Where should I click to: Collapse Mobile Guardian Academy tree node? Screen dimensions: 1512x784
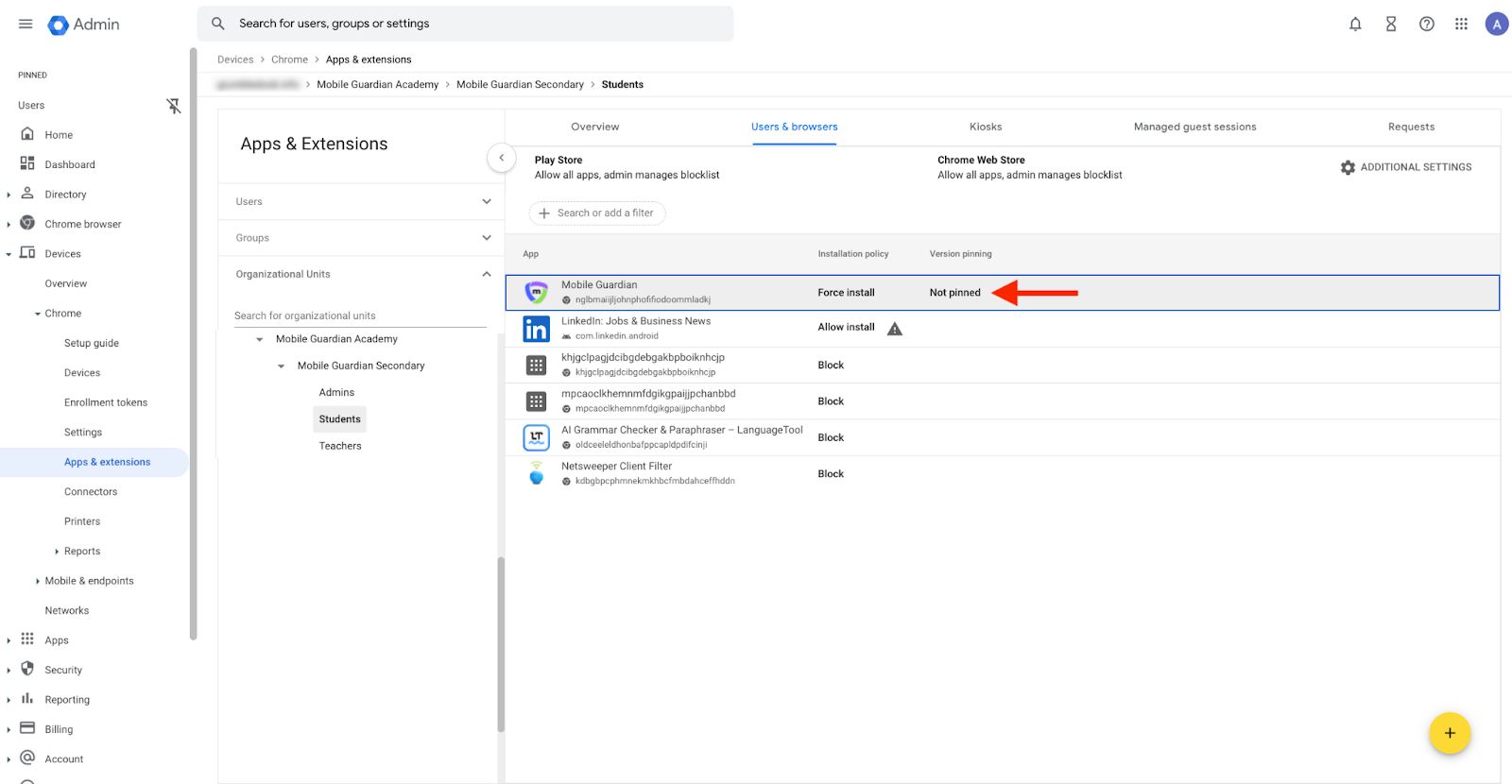pyautogui.click(x=260, y=339)
